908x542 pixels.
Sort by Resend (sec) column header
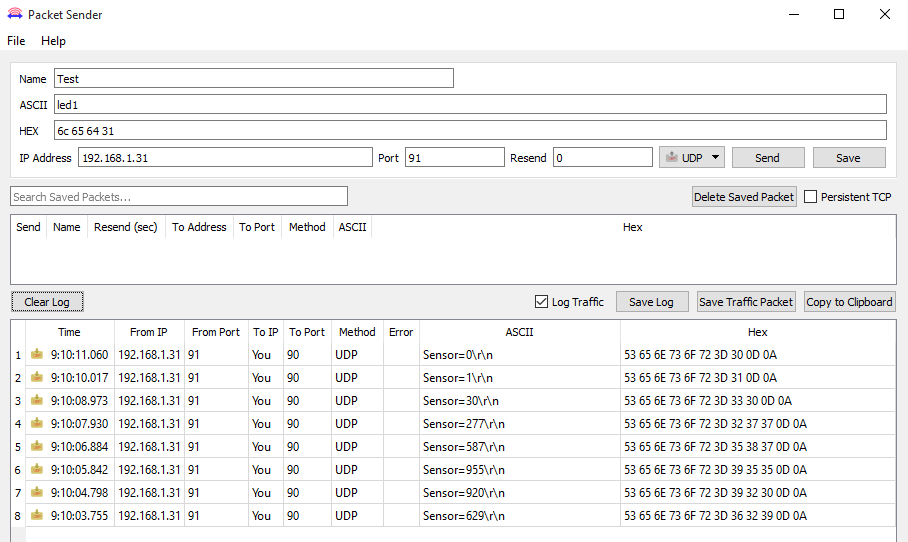coord(126,227)
